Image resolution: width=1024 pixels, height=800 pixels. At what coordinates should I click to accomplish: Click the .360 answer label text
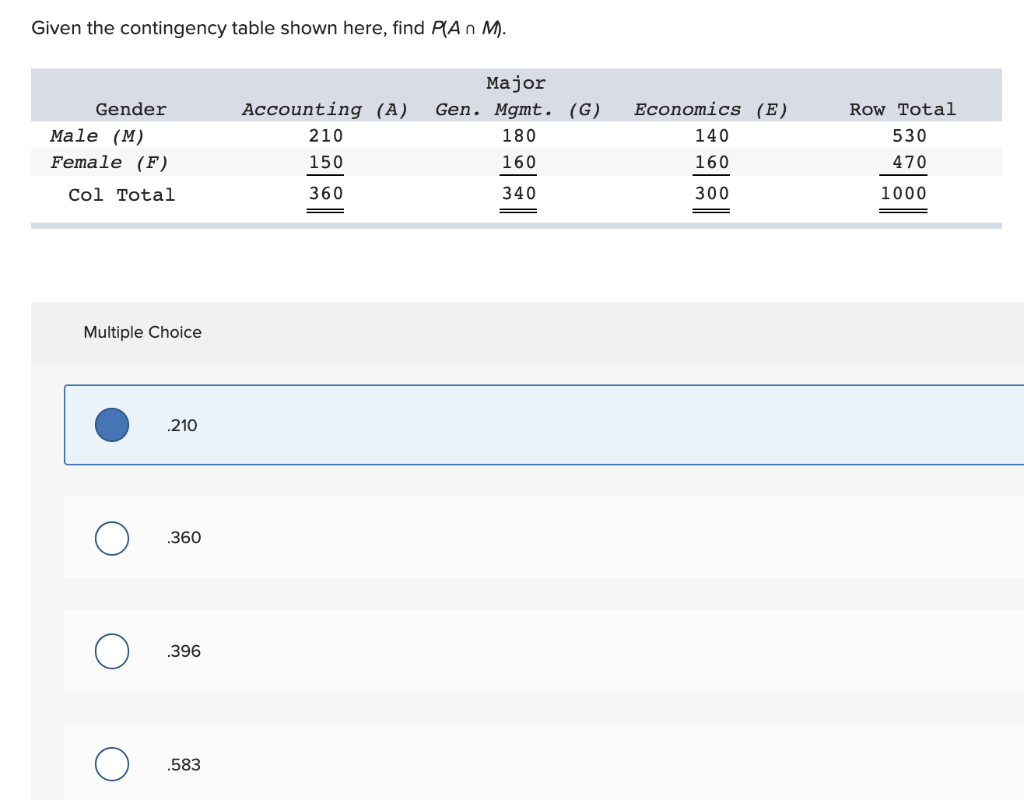[x=183, y=538]
